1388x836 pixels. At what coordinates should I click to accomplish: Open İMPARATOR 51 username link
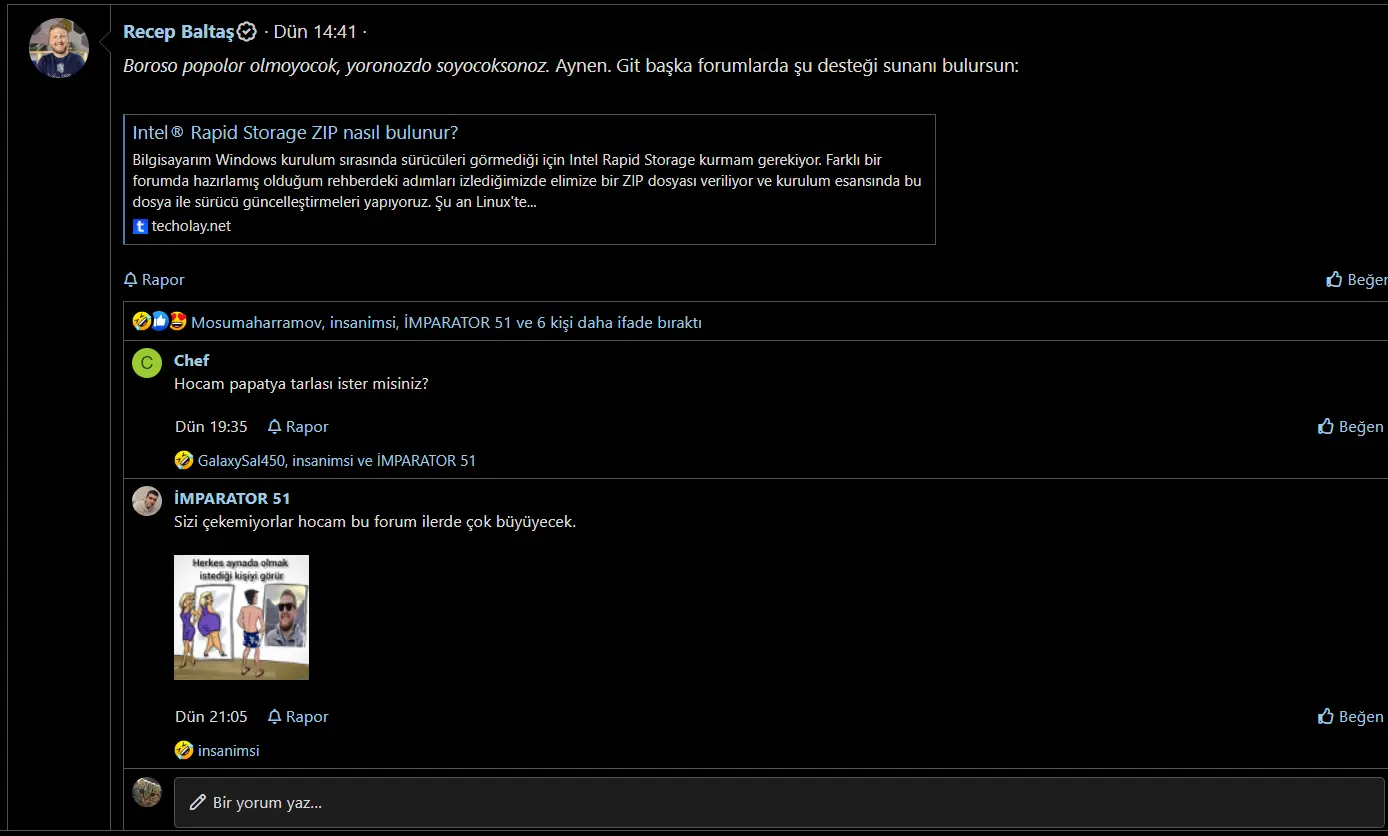232,498
